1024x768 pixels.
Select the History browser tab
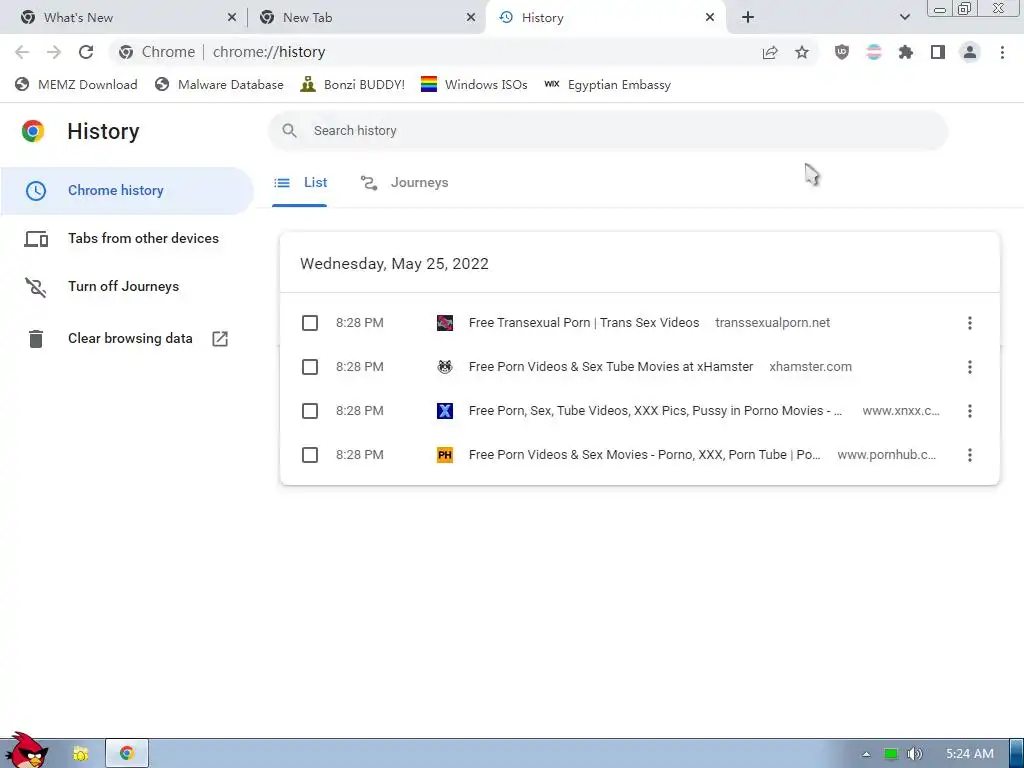[x=605, y=18]
